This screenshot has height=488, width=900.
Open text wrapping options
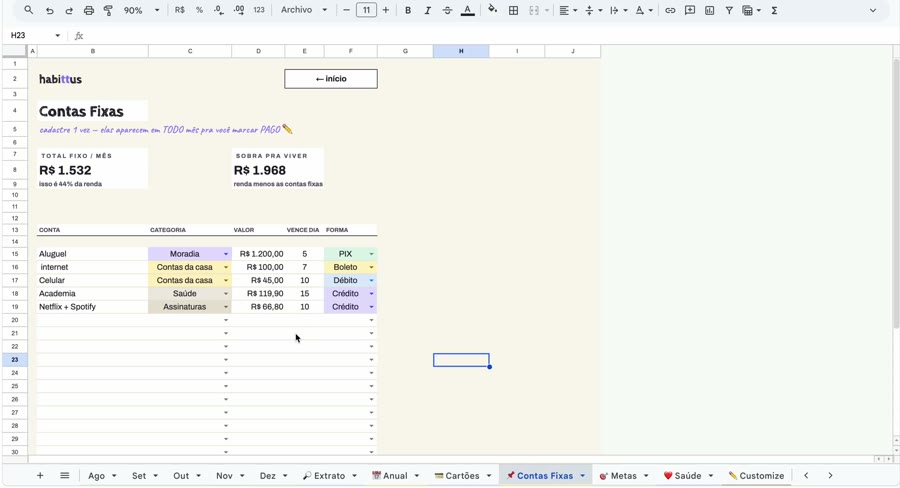point(618,10)
